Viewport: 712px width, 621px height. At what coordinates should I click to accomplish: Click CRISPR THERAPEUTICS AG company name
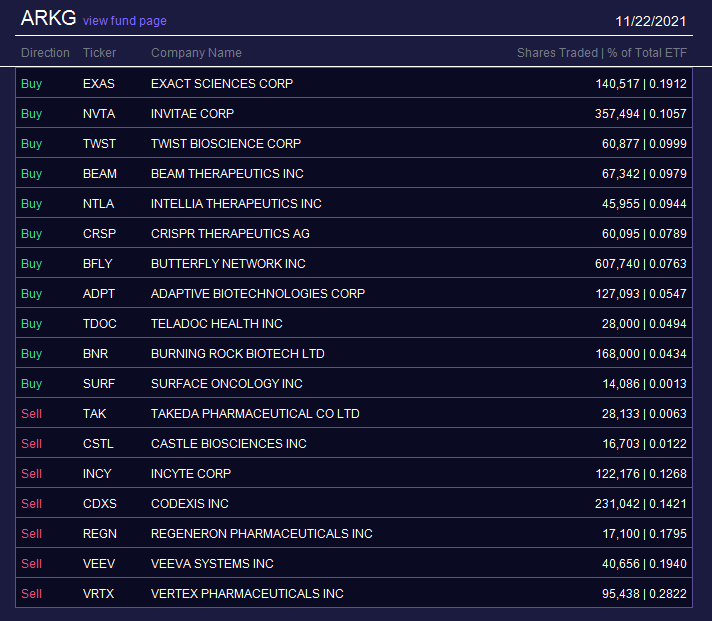[230, 233]
